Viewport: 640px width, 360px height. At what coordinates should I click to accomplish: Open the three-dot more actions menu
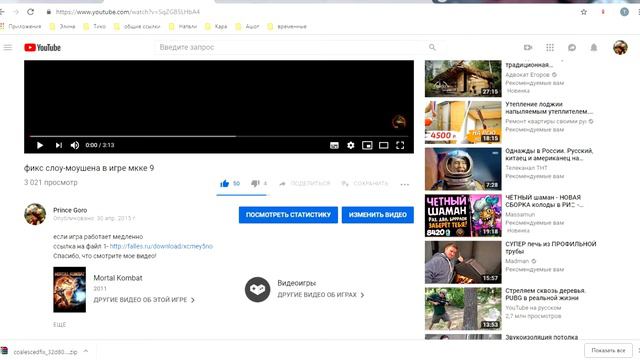[x=404, y=184]
